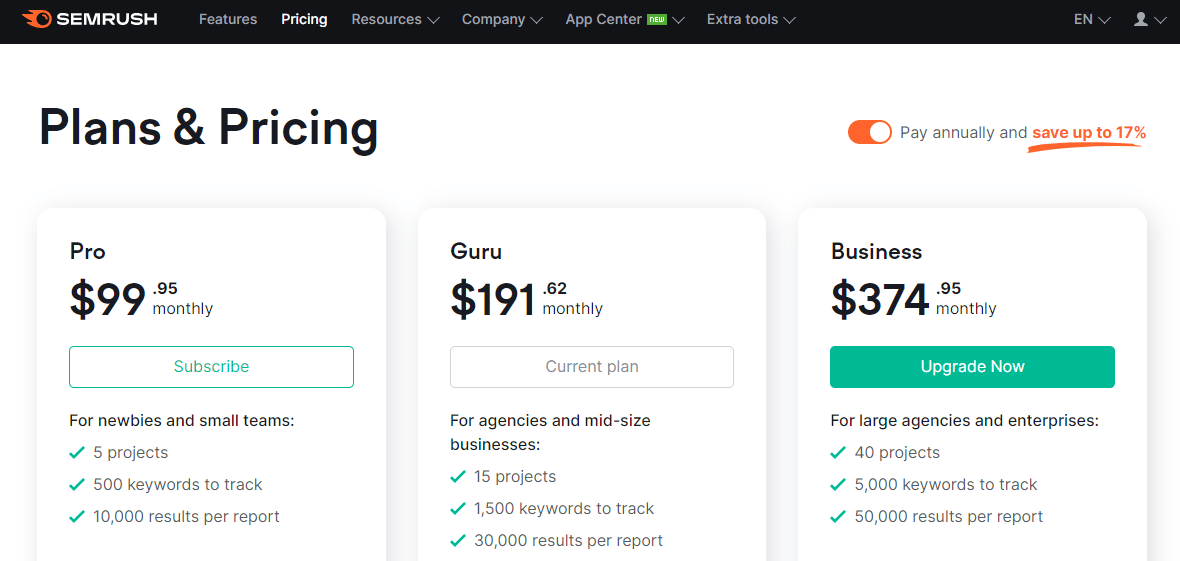Screen dimensions: 1180x561
Task: Click checkmark next to 50,000 results per report
Action: coord(838,517)
